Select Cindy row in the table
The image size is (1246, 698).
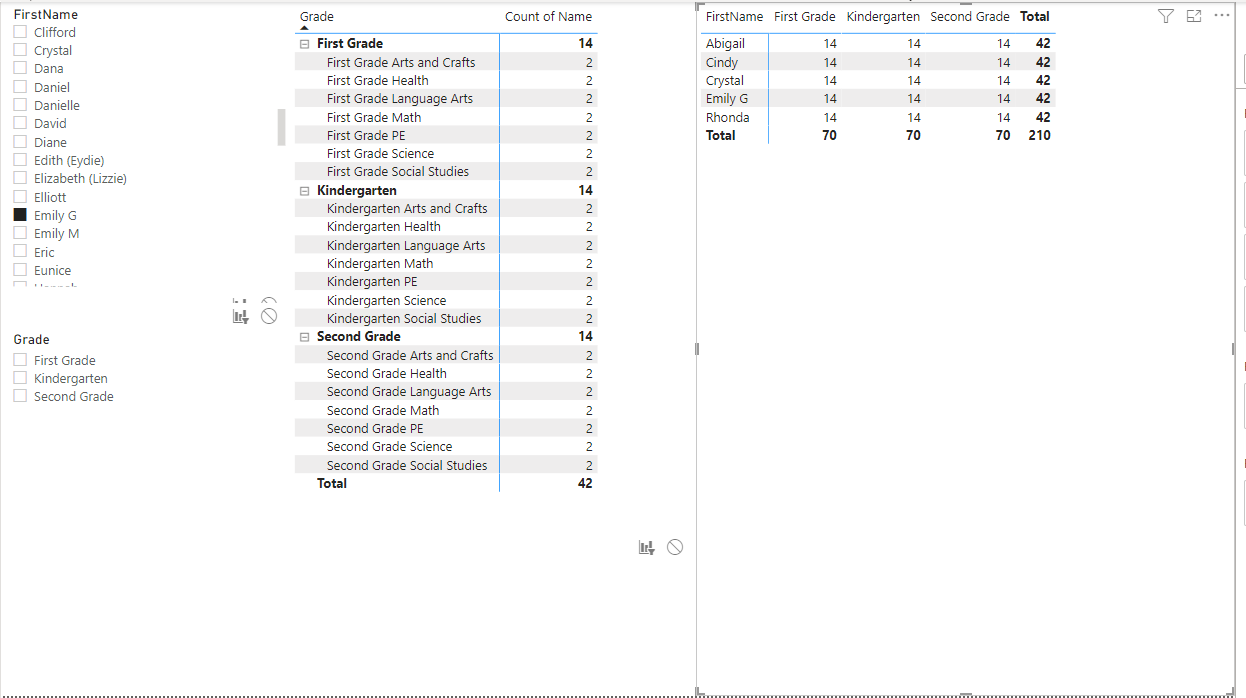point(878,62)
